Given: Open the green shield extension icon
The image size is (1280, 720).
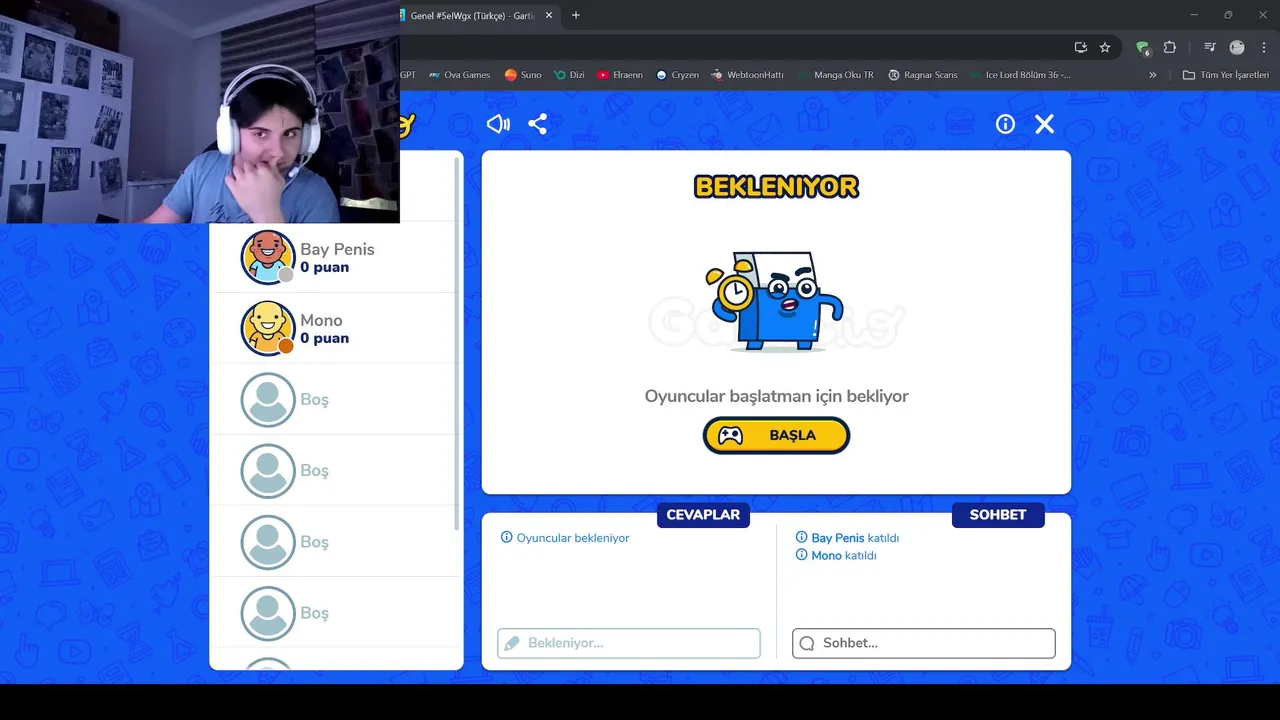Looking at the screenshot, I should click(1143, 47).
